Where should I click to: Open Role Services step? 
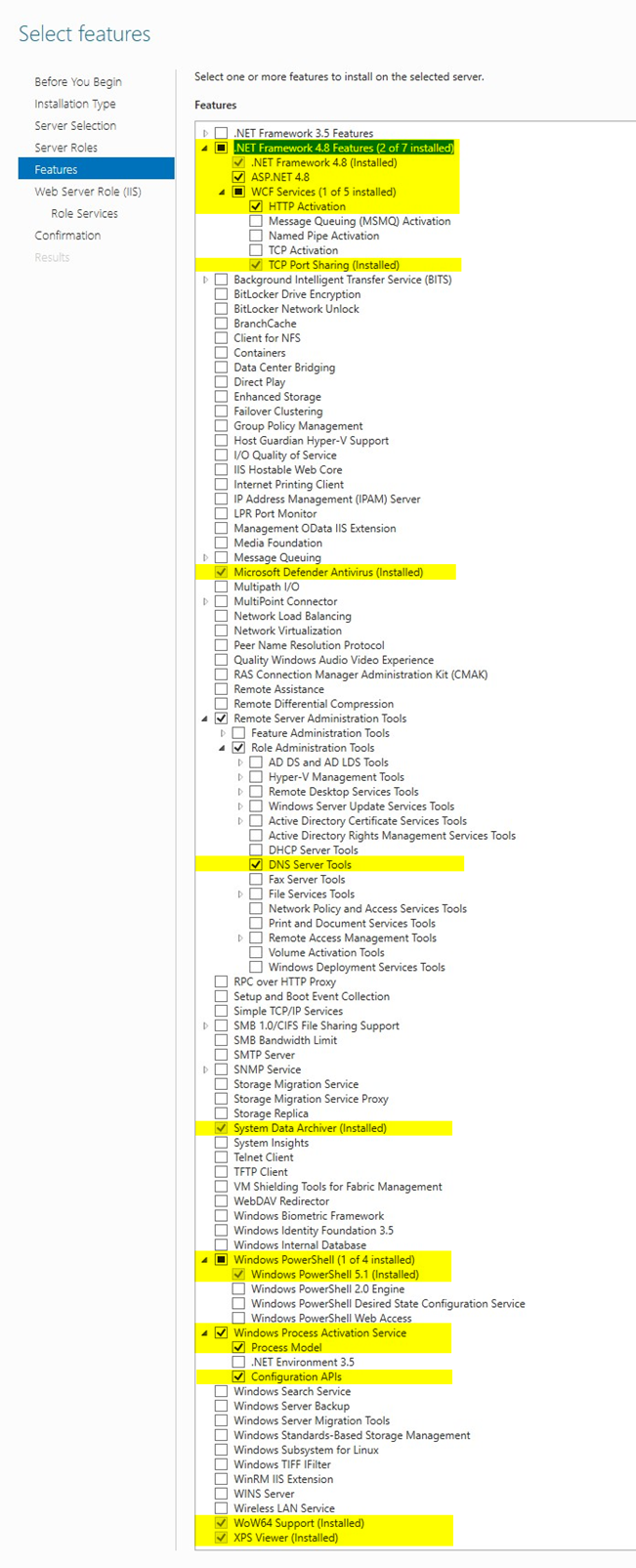(x=84, y=213)
